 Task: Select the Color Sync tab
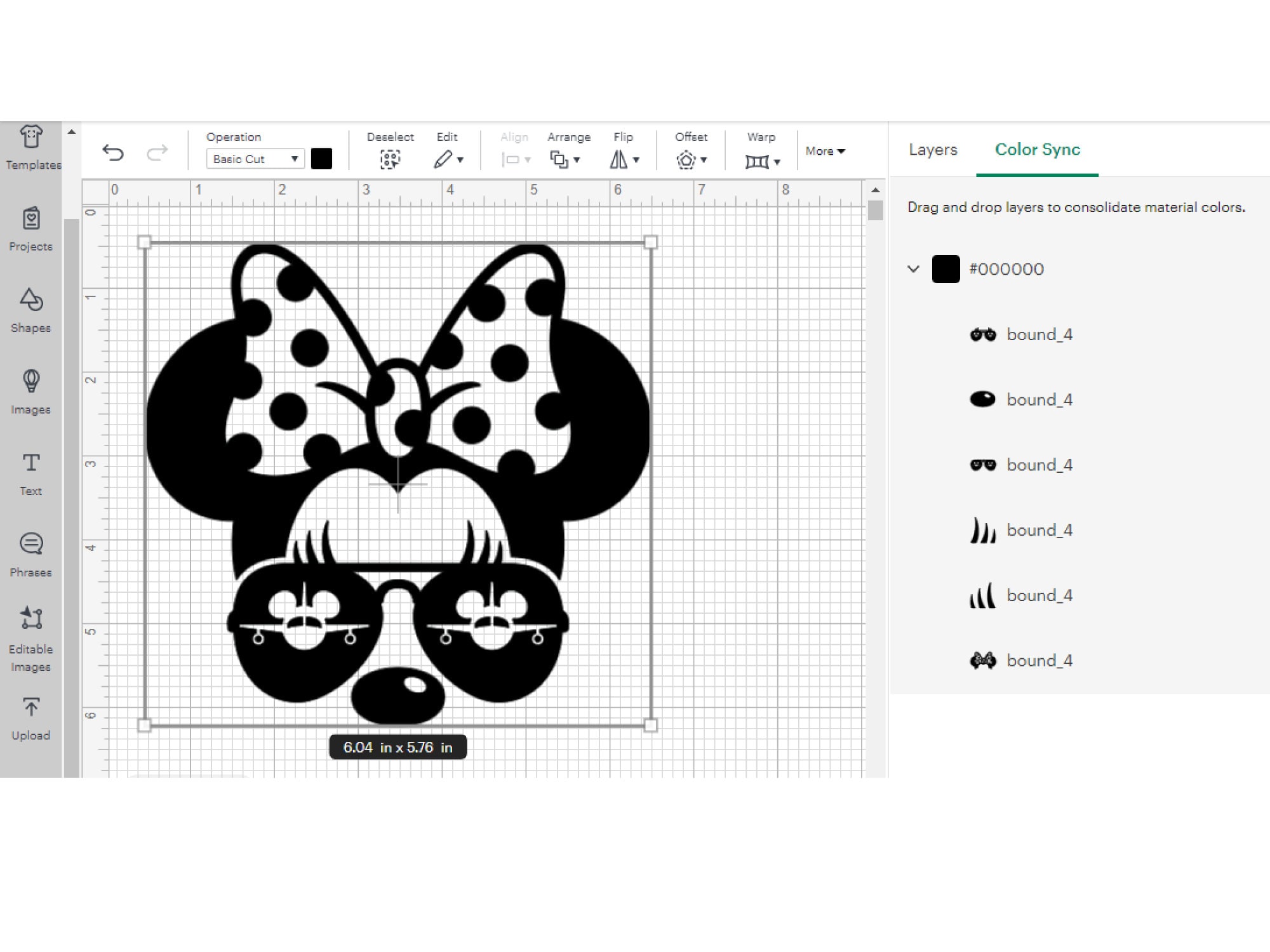click(1036, 150)
